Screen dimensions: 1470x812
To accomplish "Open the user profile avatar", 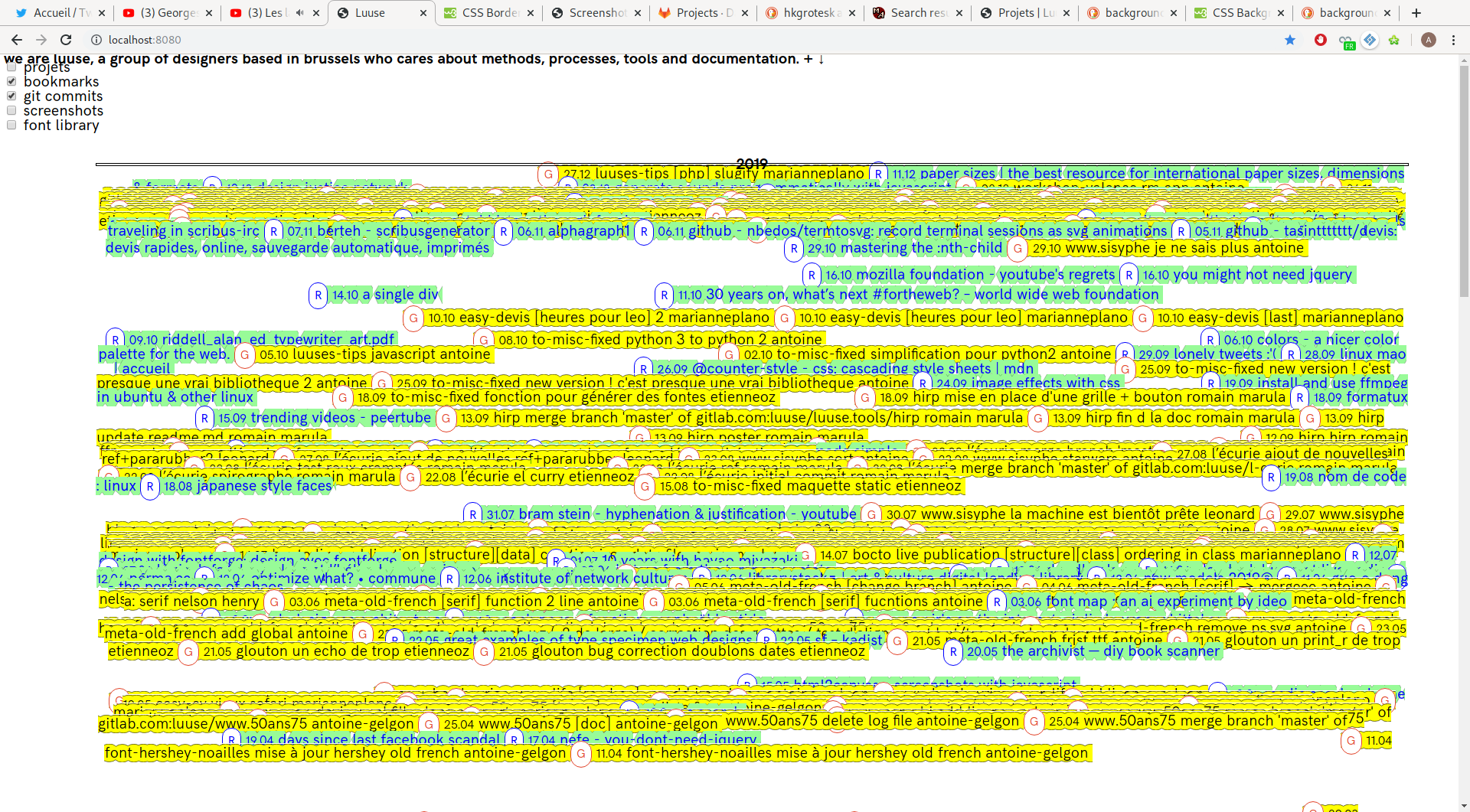I will tap(1428, 40).
